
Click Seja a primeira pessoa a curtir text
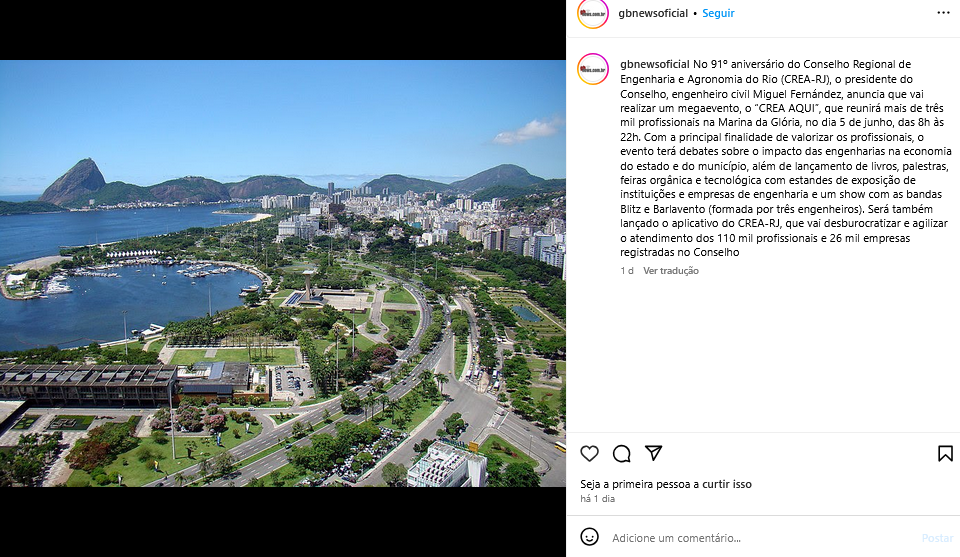coord(666,484)
